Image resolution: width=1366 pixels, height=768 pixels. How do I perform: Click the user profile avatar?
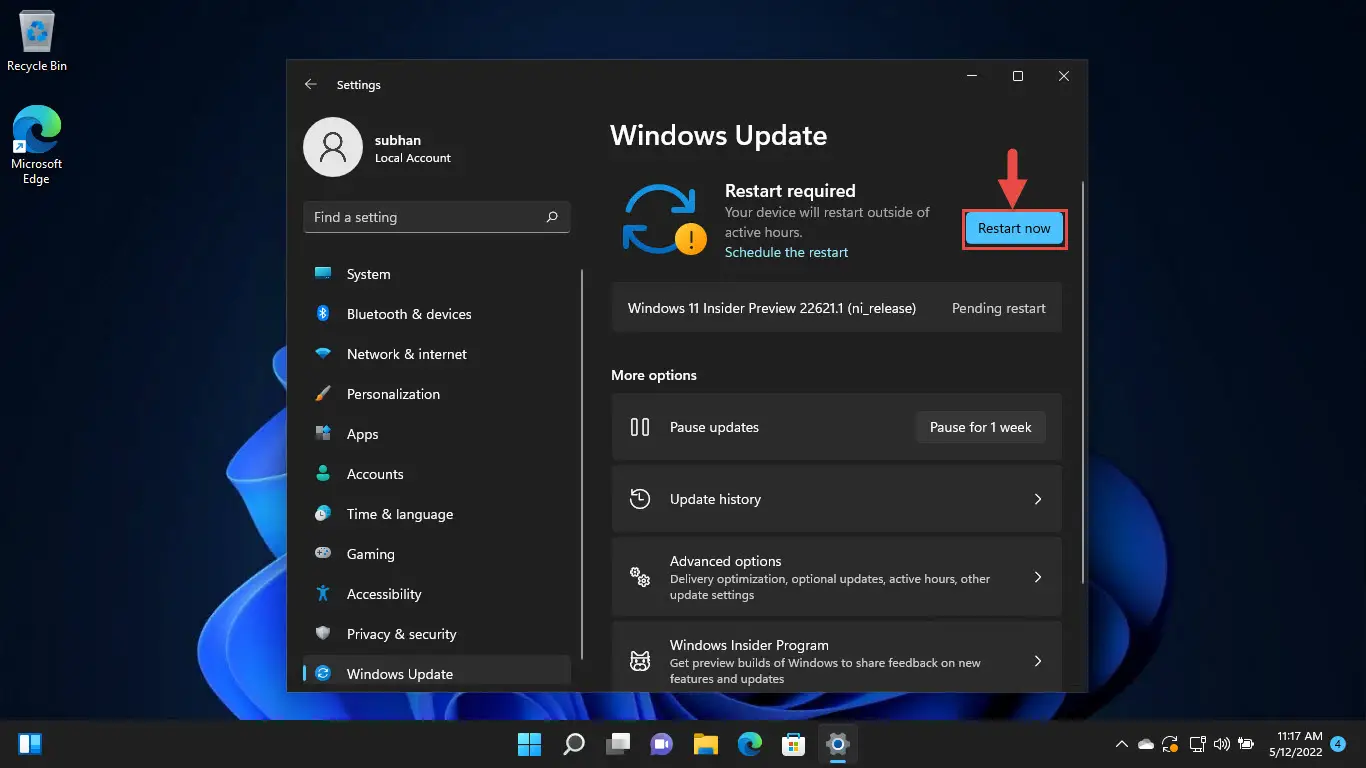(x=333, y=147)
